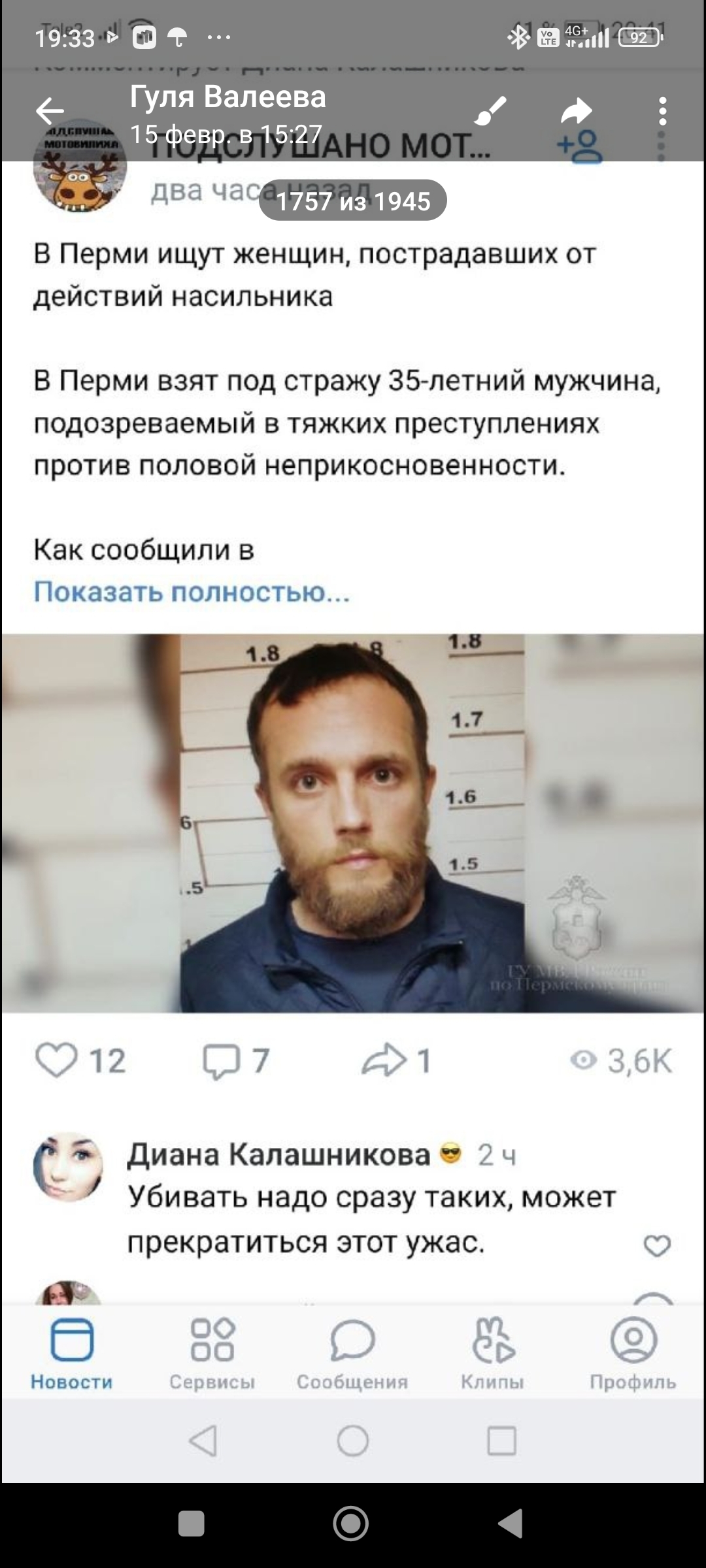Open Гуля Валеева author name
Image resolution: width=706 pixels, height=1568 pixels.
(x=227, y=97)
